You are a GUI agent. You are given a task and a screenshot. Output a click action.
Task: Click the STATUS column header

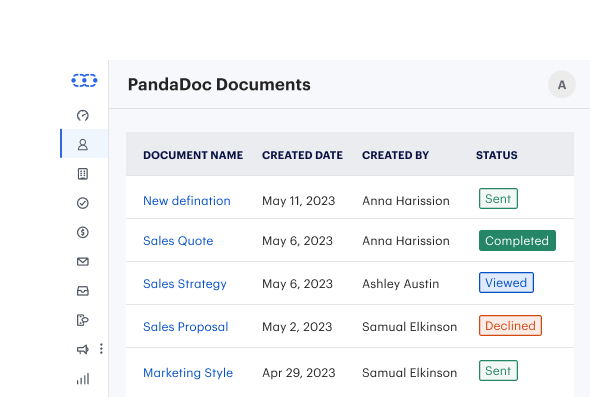(497, 155)
